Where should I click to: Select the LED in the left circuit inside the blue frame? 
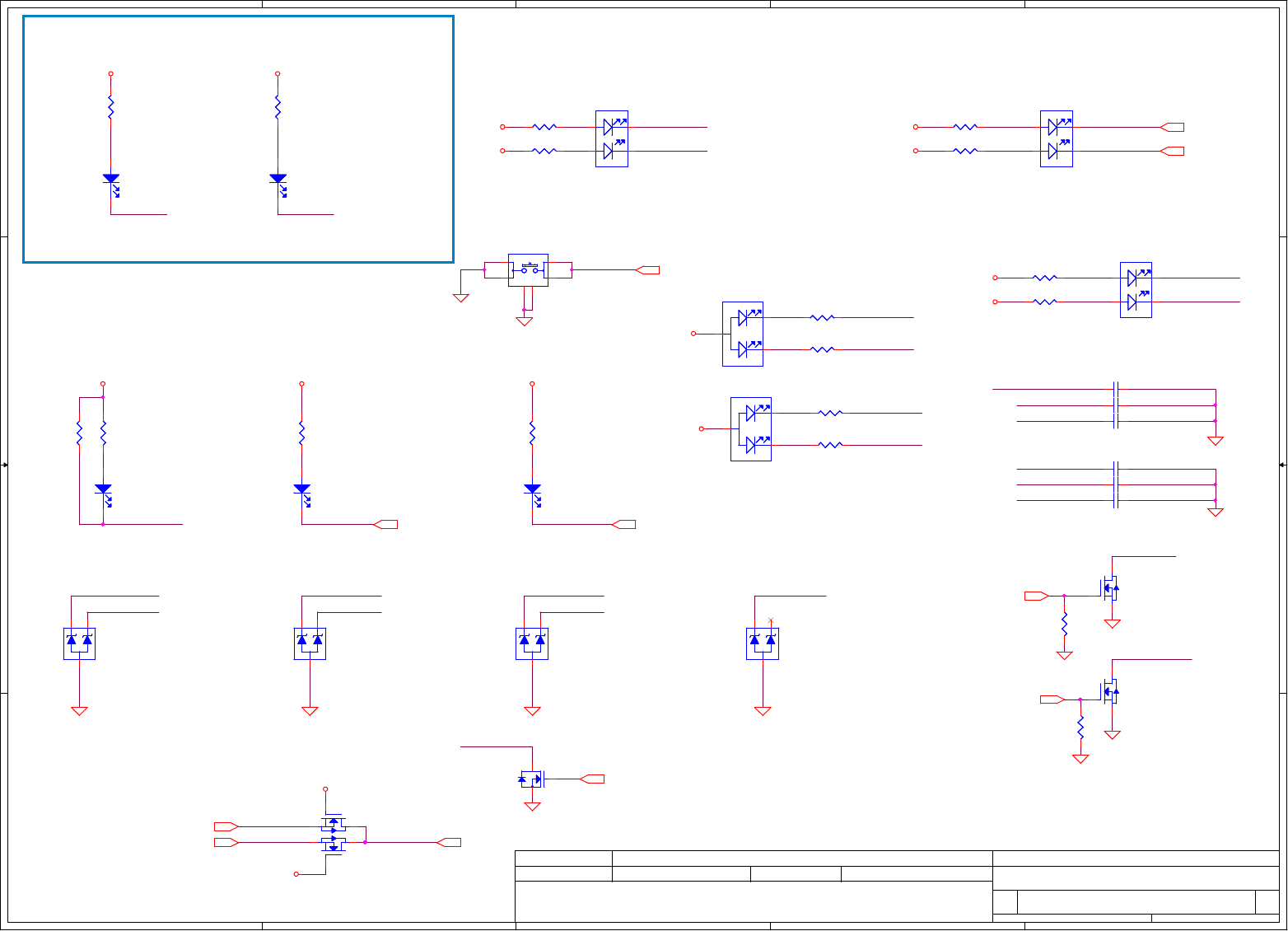pos(111,185)
